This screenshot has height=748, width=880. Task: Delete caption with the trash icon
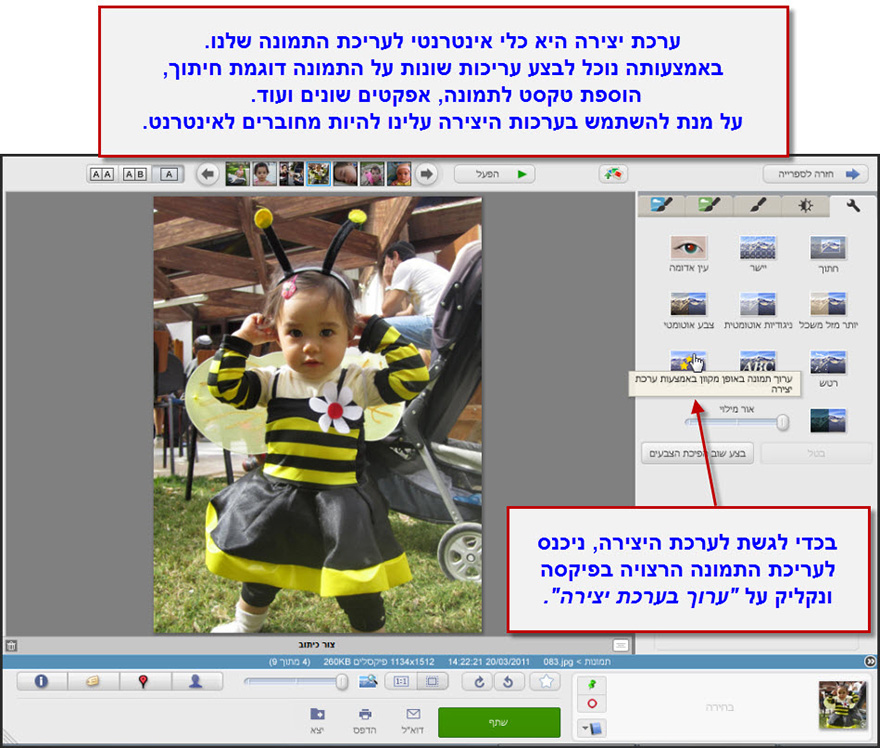(11, 645)
